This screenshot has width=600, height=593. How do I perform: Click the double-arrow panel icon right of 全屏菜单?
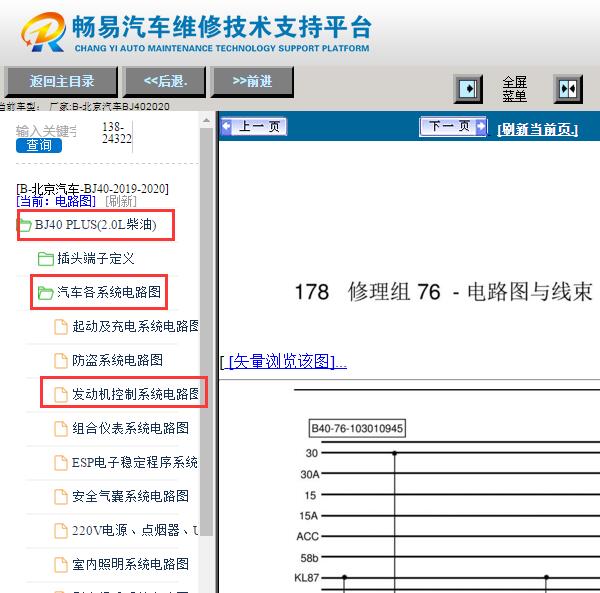pyautogui.click(x=568, y=89)
